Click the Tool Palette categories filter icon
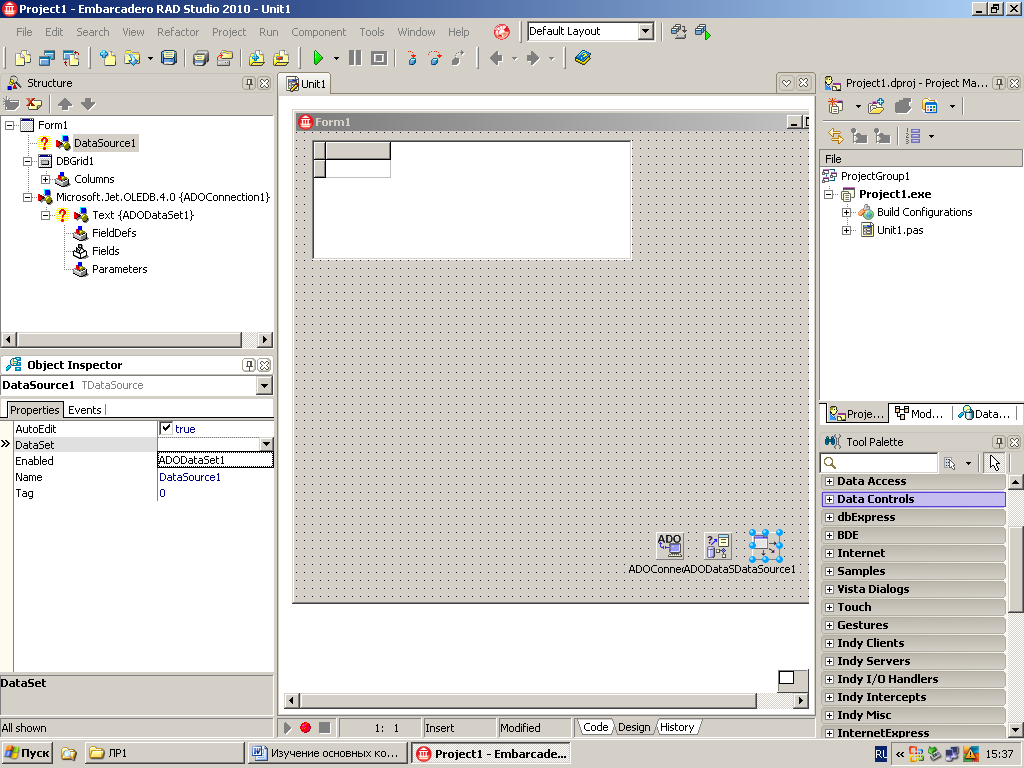 950,463
